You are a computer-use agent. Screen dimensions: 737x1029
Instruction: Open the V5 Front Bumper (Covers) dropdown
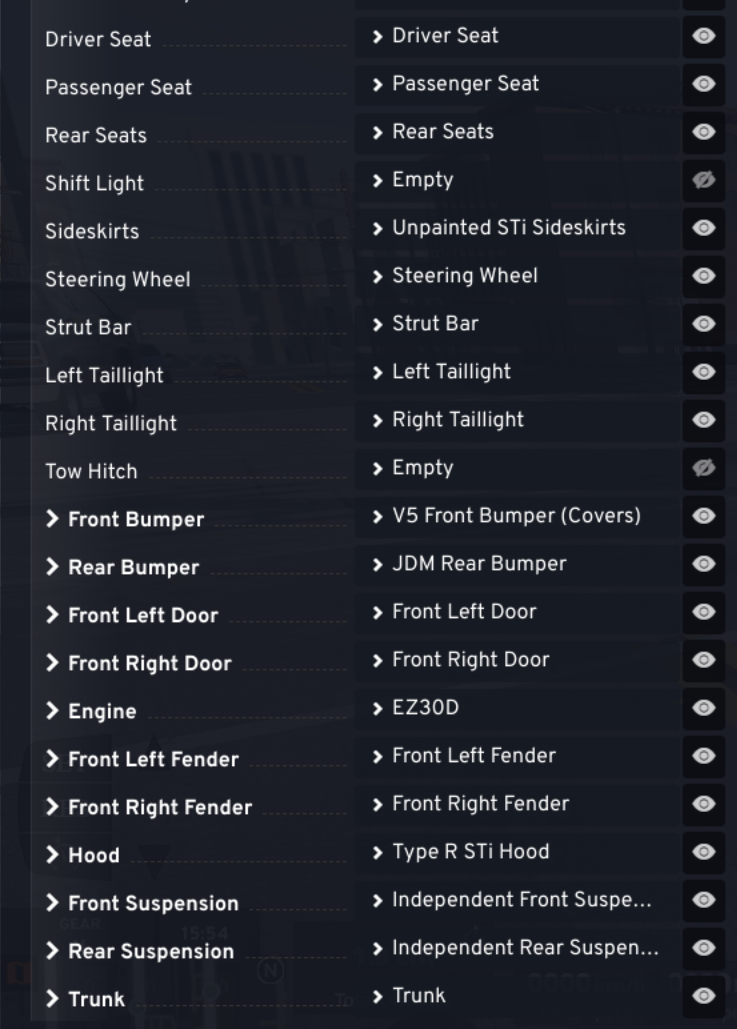(x=517, y=516)
